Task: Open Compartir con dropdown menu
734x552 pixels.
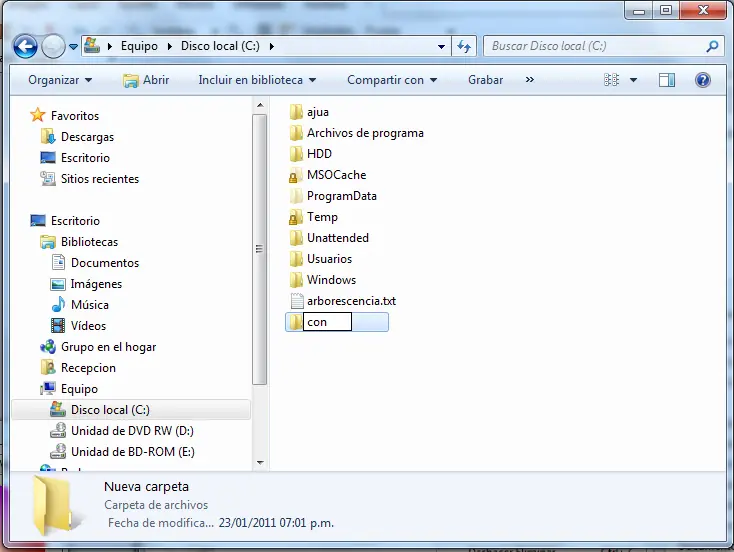Action: point(392,80)
